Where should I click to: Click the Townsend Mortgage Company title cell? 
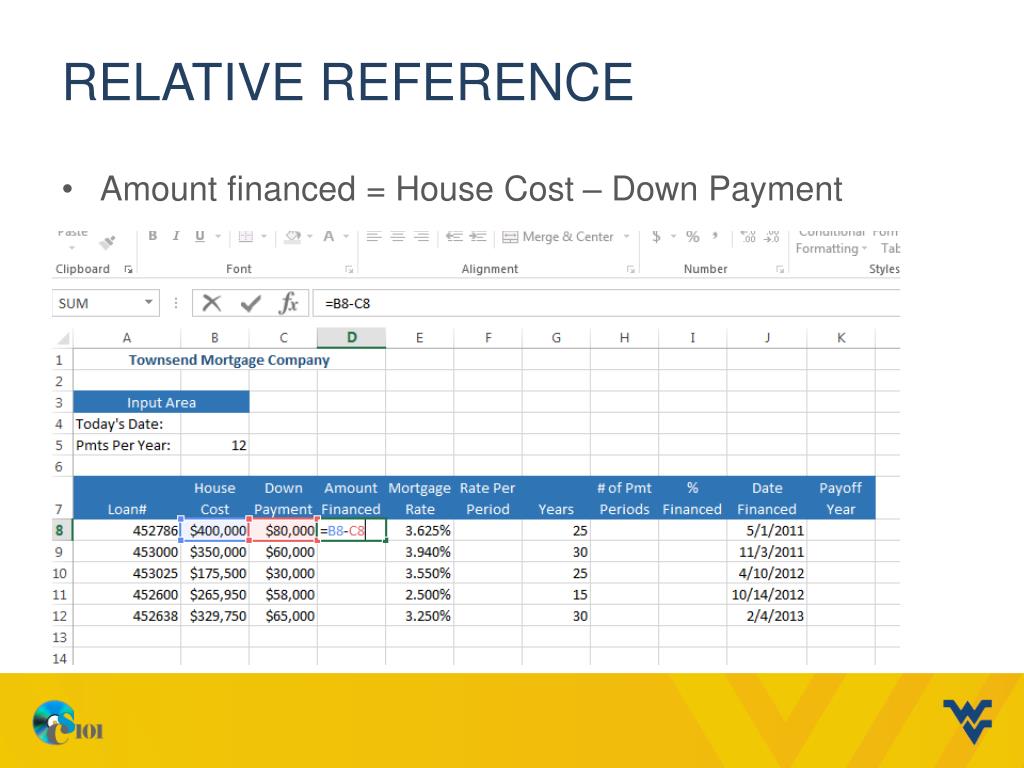[x=229, y=360]
